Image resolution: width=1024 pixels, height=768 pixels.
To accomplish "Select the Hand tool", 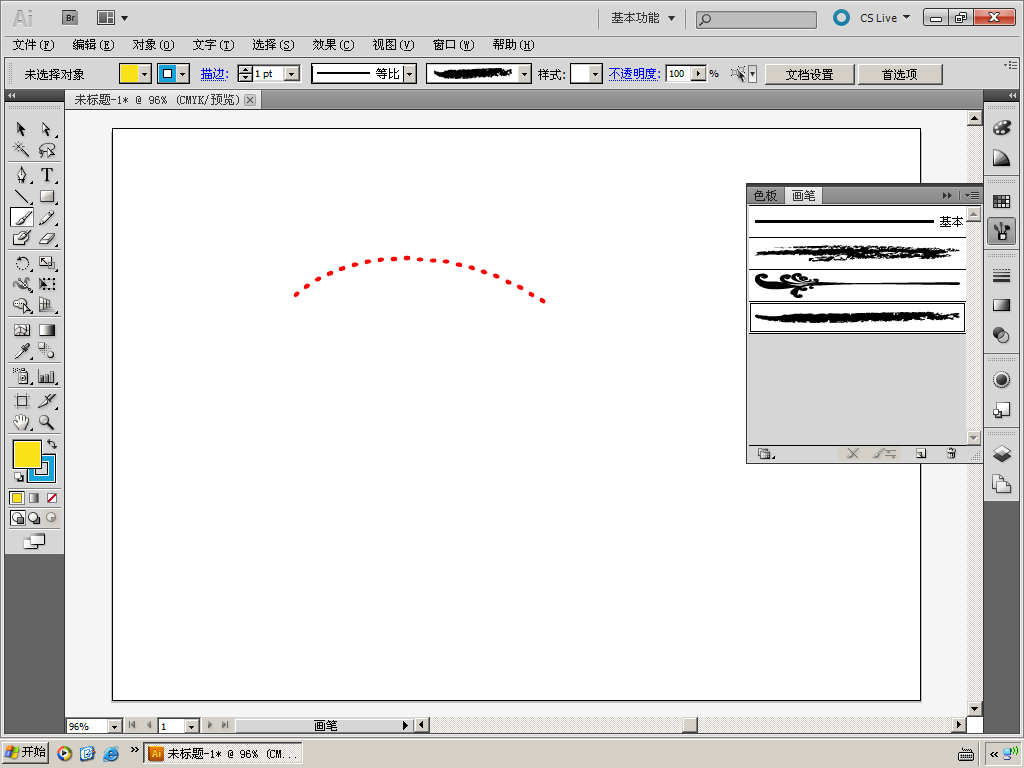I will 21,423.
